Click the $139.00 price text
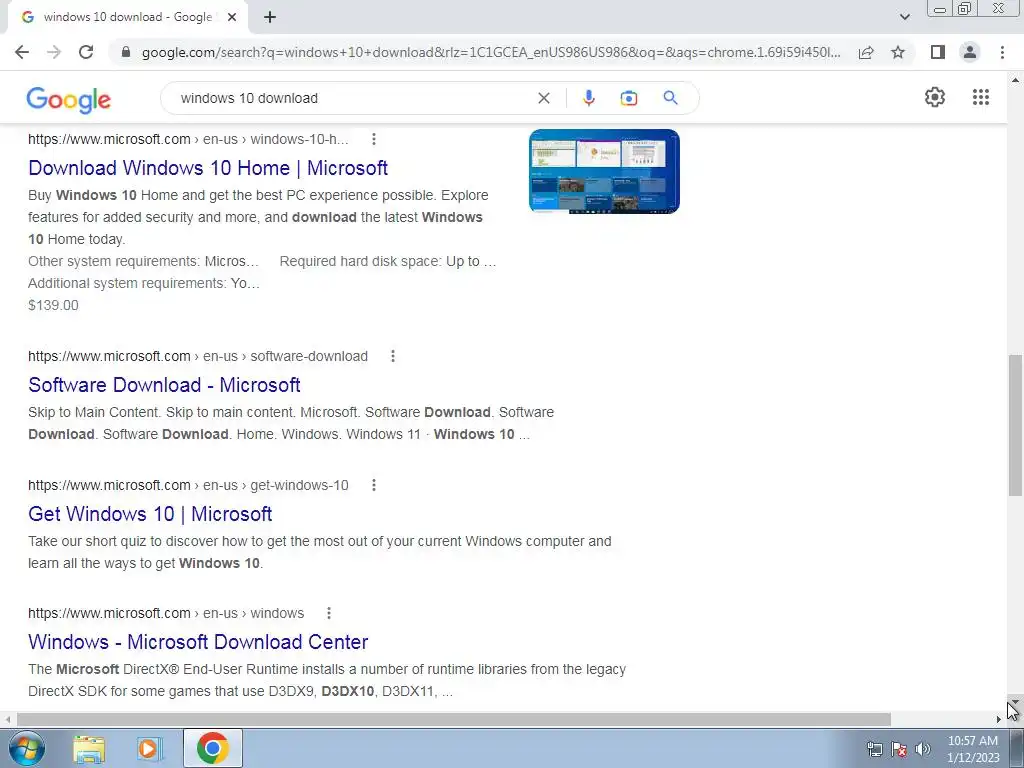1024x768 pixels. point(53,305)
